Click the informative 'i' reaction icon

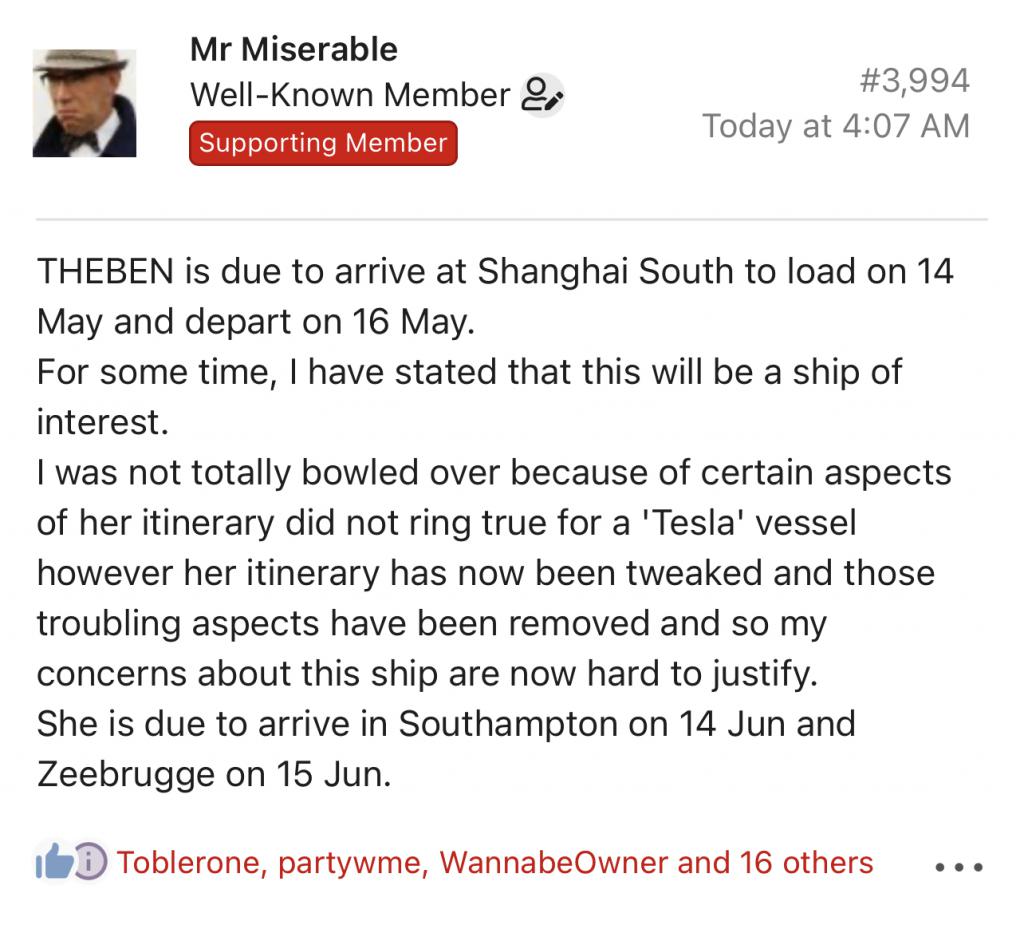[89, 861]
